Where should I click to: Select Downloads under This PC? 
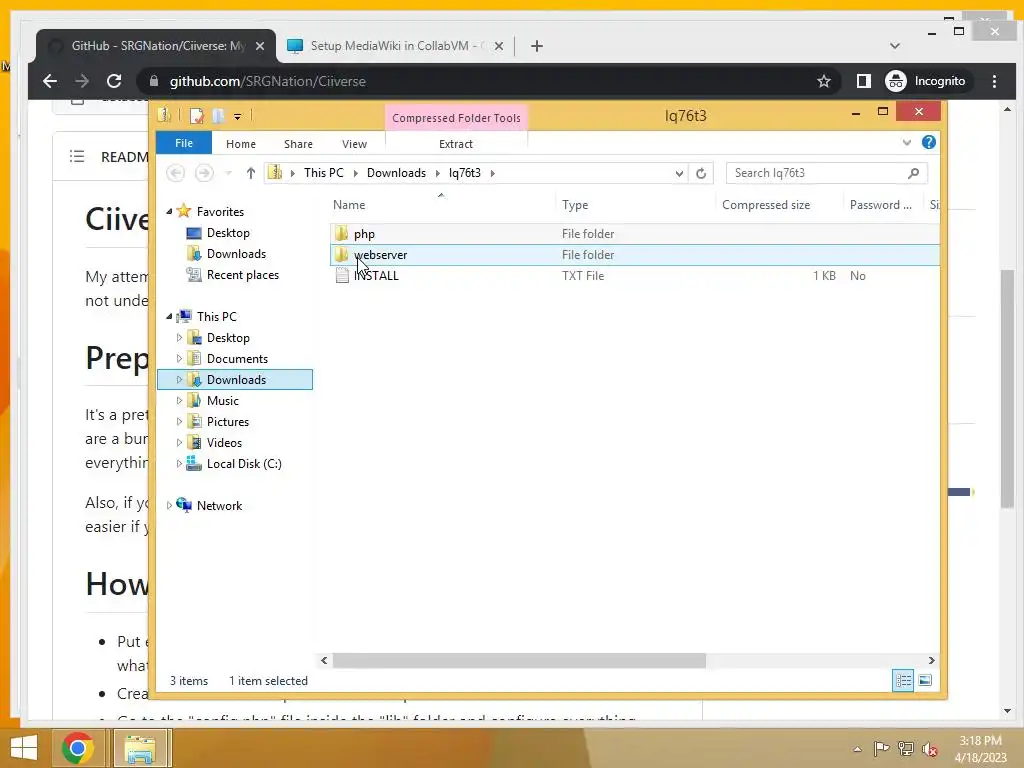tap(236, 379)
